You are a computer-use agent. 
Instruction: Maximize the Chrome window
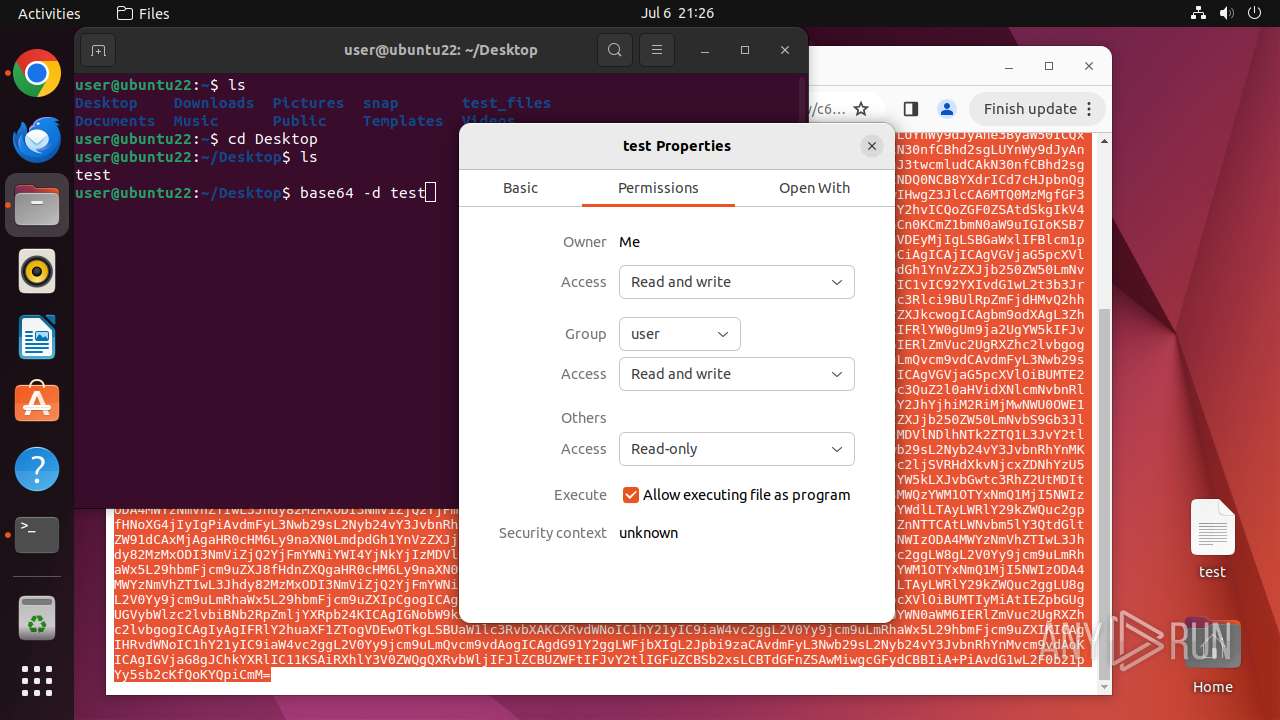[x=1049, y=66]
